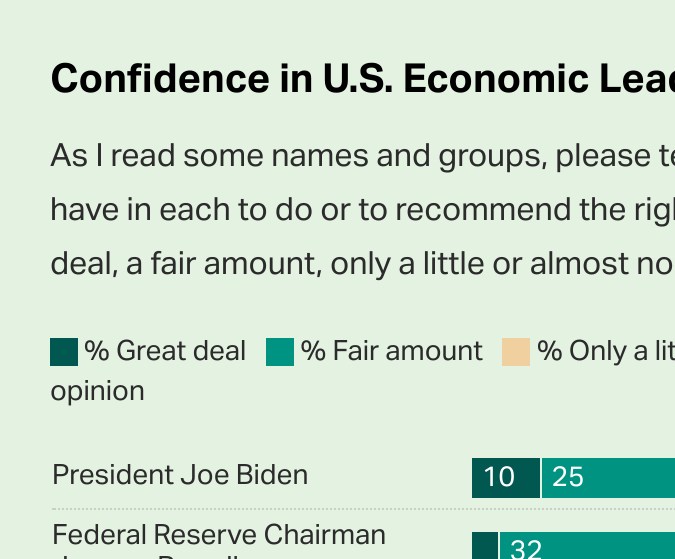
Task: Select the '% Fair amount' legend label
Action: pyautogui.click(x=392, y=351)
